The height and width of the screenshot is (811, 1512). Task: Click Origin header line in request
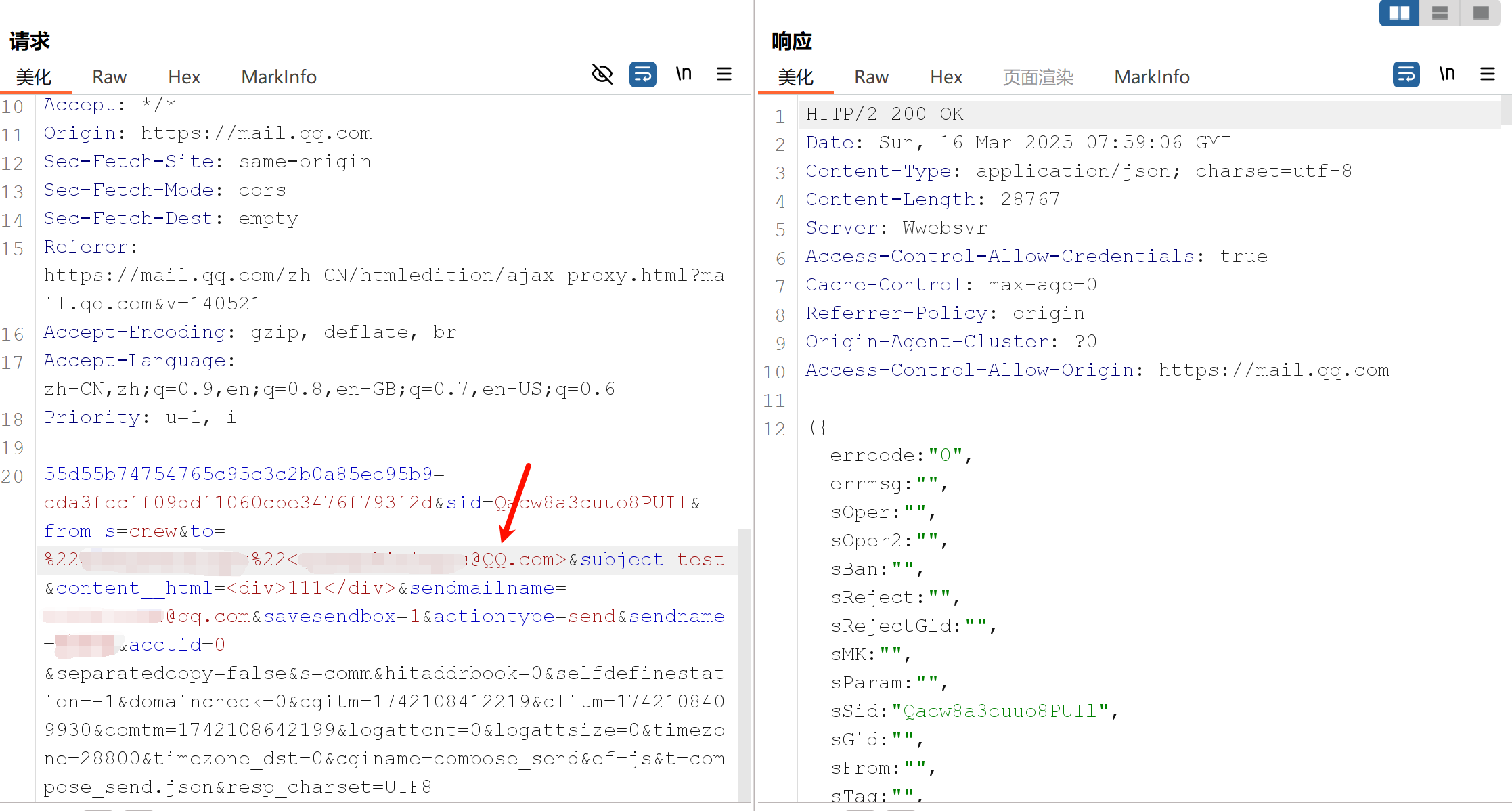point(208,133)
